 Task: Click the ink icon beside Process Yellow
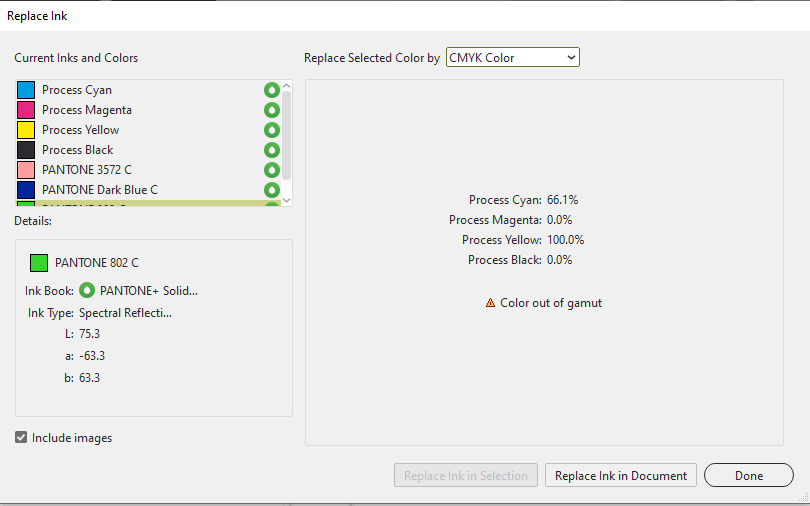271,130
